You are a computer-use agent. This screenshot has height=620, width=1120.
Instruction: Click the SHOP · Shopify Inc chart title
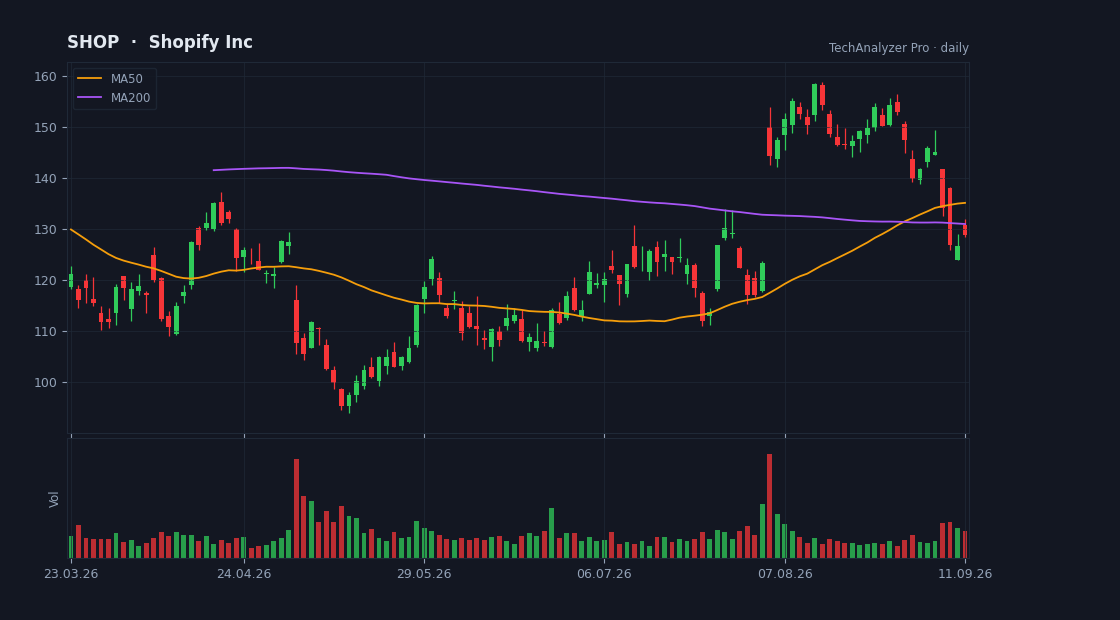click(x=160, y=42)
